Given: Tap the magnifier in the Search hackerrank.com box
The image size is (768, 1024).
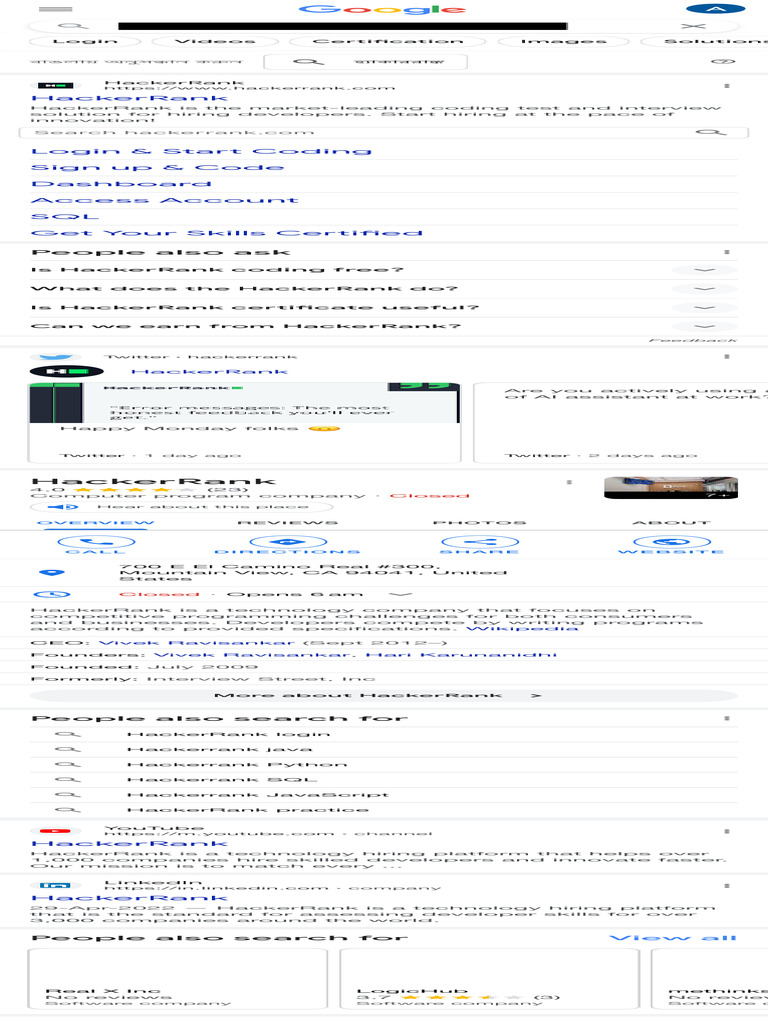Looking at the screenshot, I should point(711,133).
